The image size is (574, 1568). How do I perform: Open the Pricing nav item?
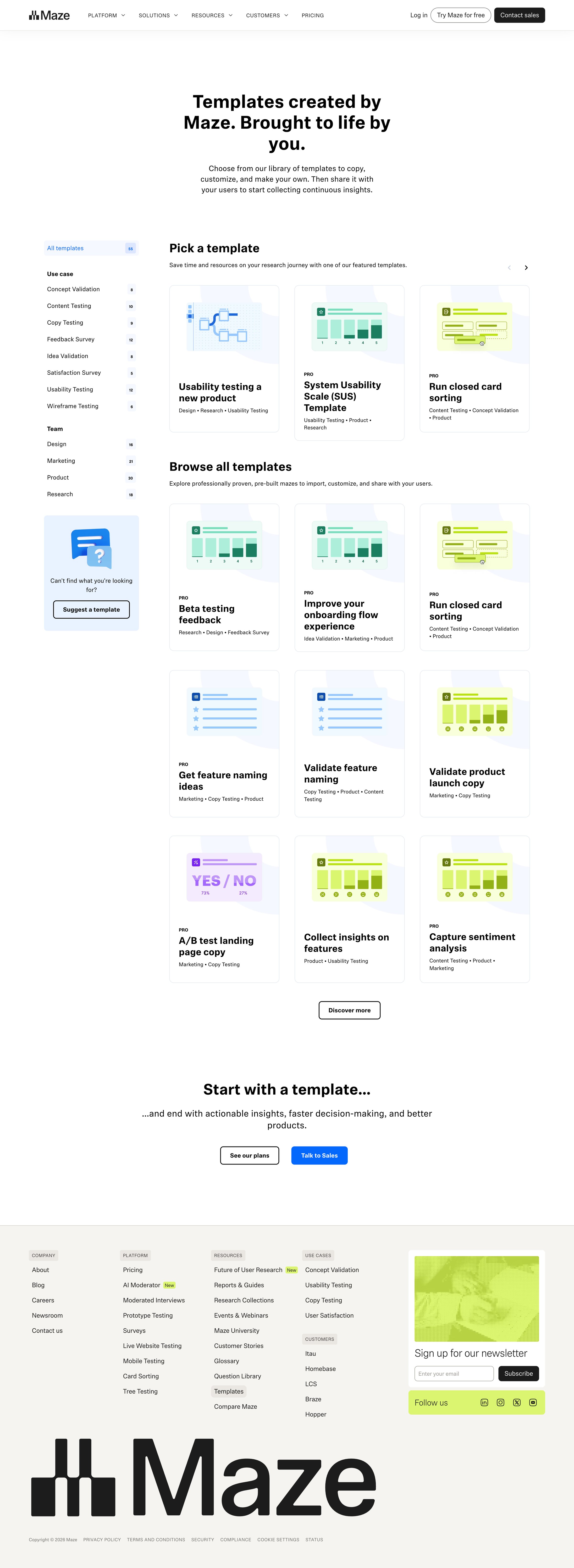313,15
